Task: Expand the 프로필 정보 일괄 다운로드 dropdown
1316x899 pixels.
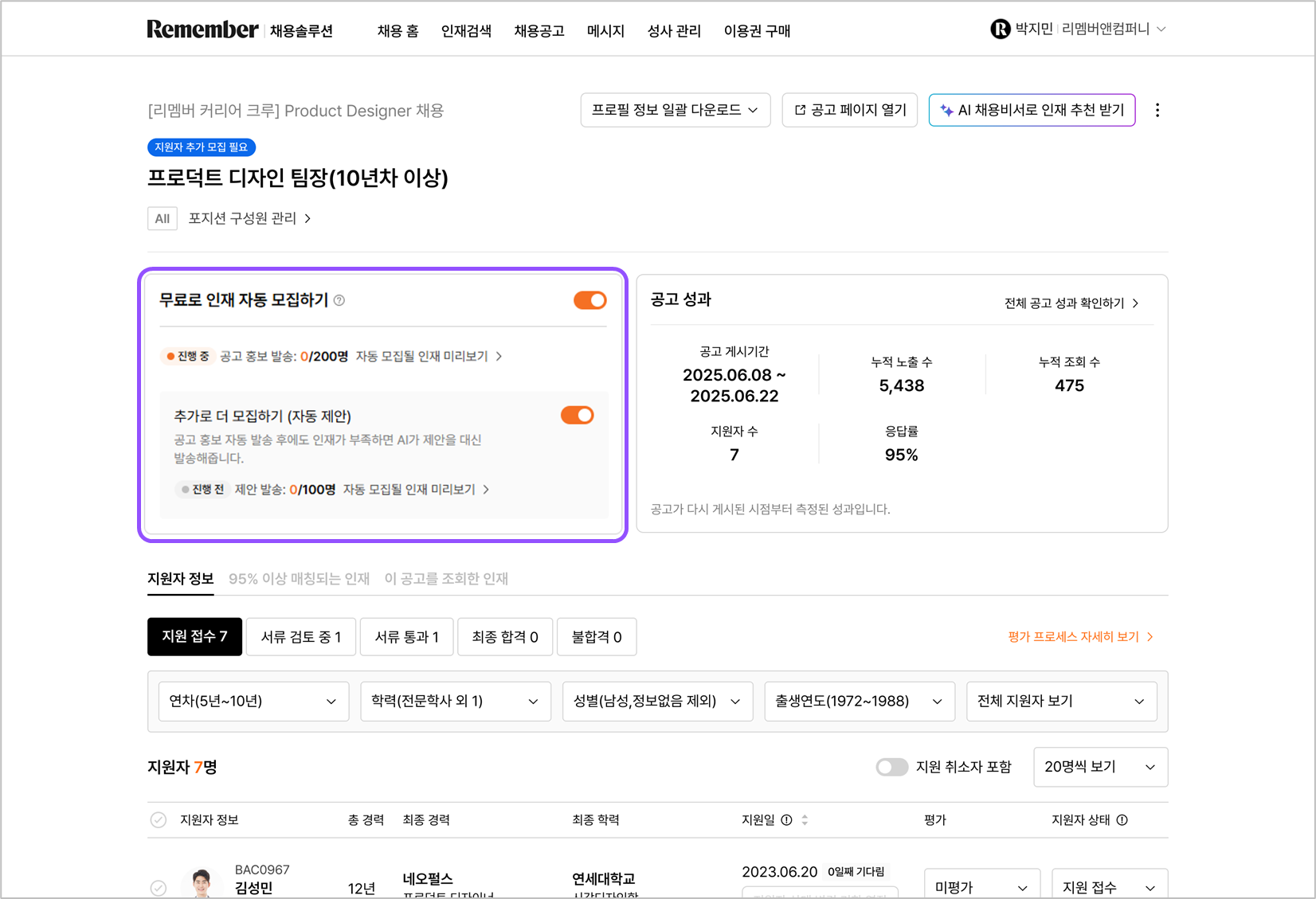Action: pyautogui.click(x=675, y=110)
